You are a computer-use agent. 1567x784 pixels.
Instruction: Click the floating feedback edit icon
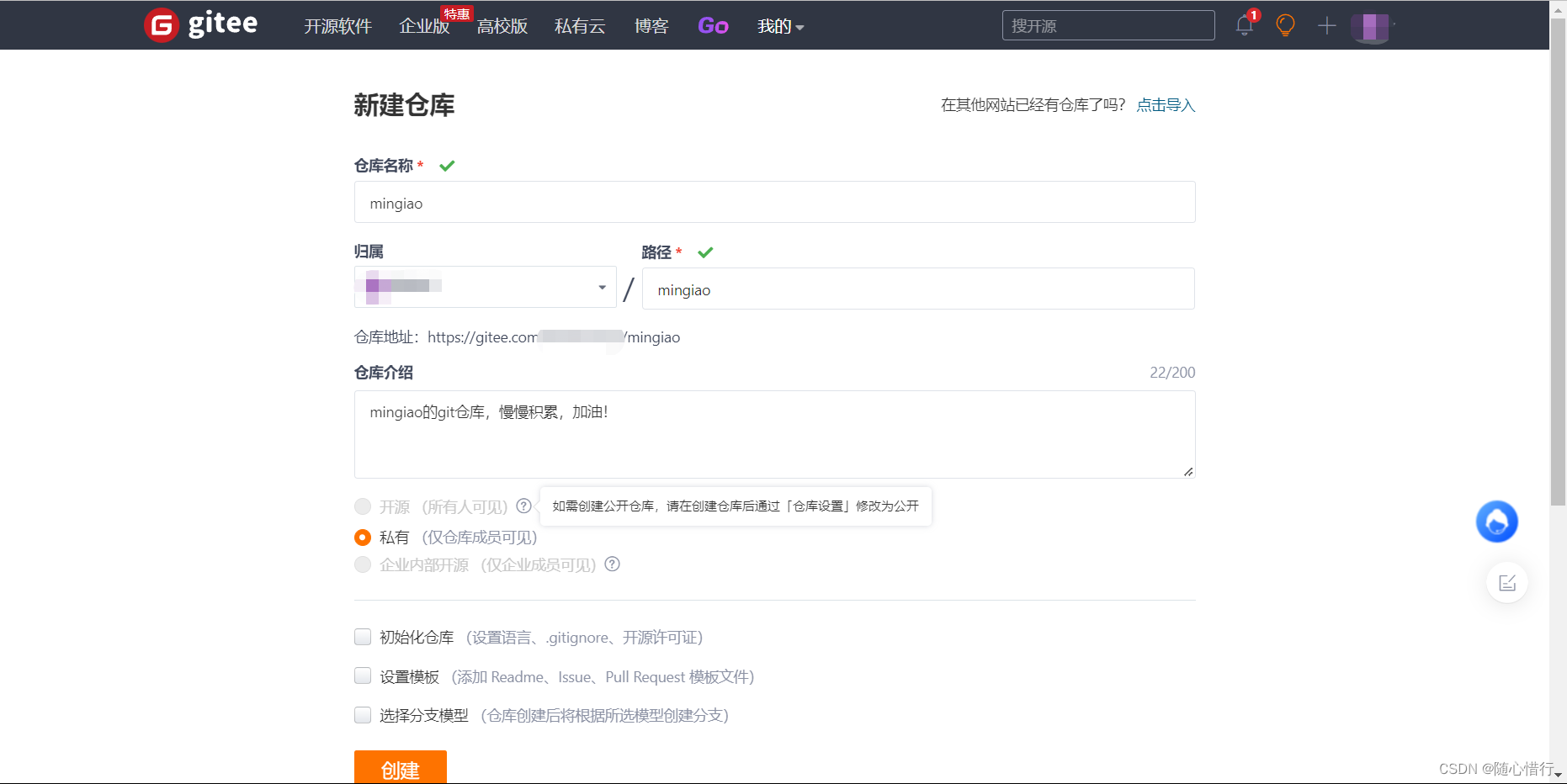coord(1506,582)
